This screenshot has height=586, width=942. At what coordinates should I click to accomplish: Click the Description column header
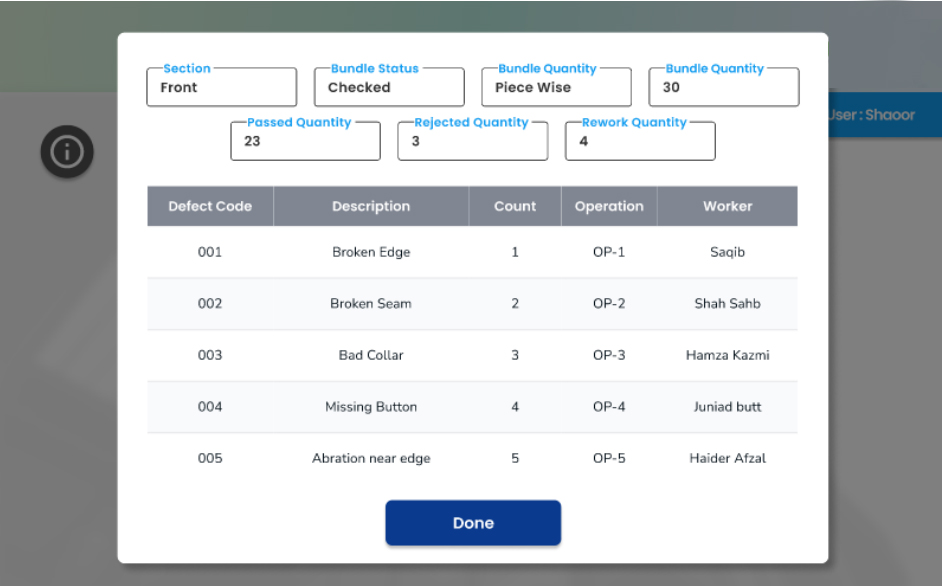point(371,206)
